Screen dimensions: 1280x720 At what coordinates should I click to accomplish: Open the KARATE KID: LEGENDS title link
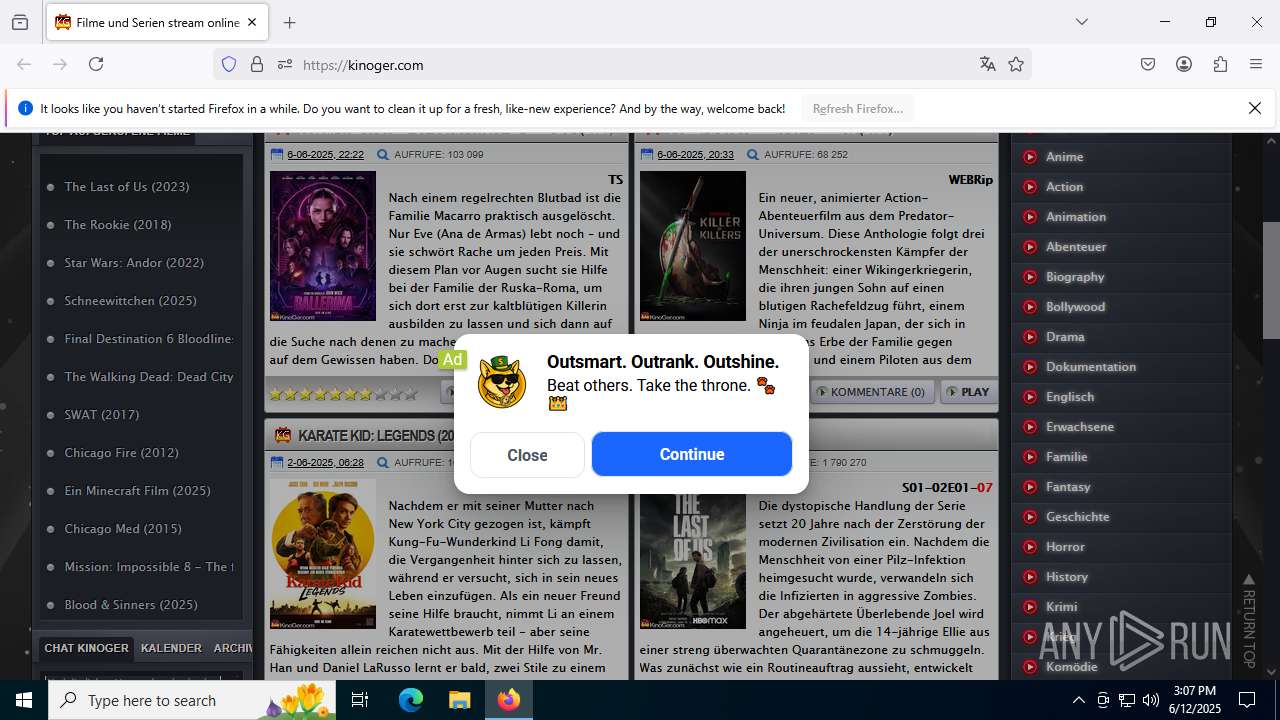click(376, 435)
